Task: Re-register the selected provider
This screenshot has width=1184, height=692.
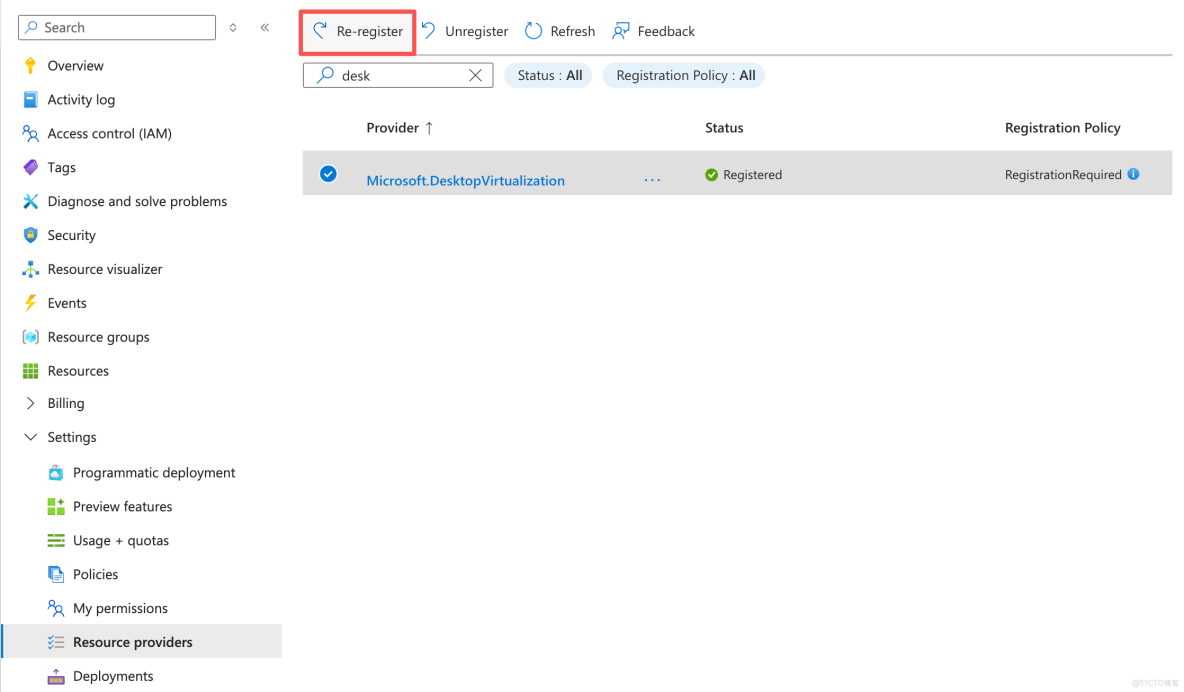Action: coord(356,31)
